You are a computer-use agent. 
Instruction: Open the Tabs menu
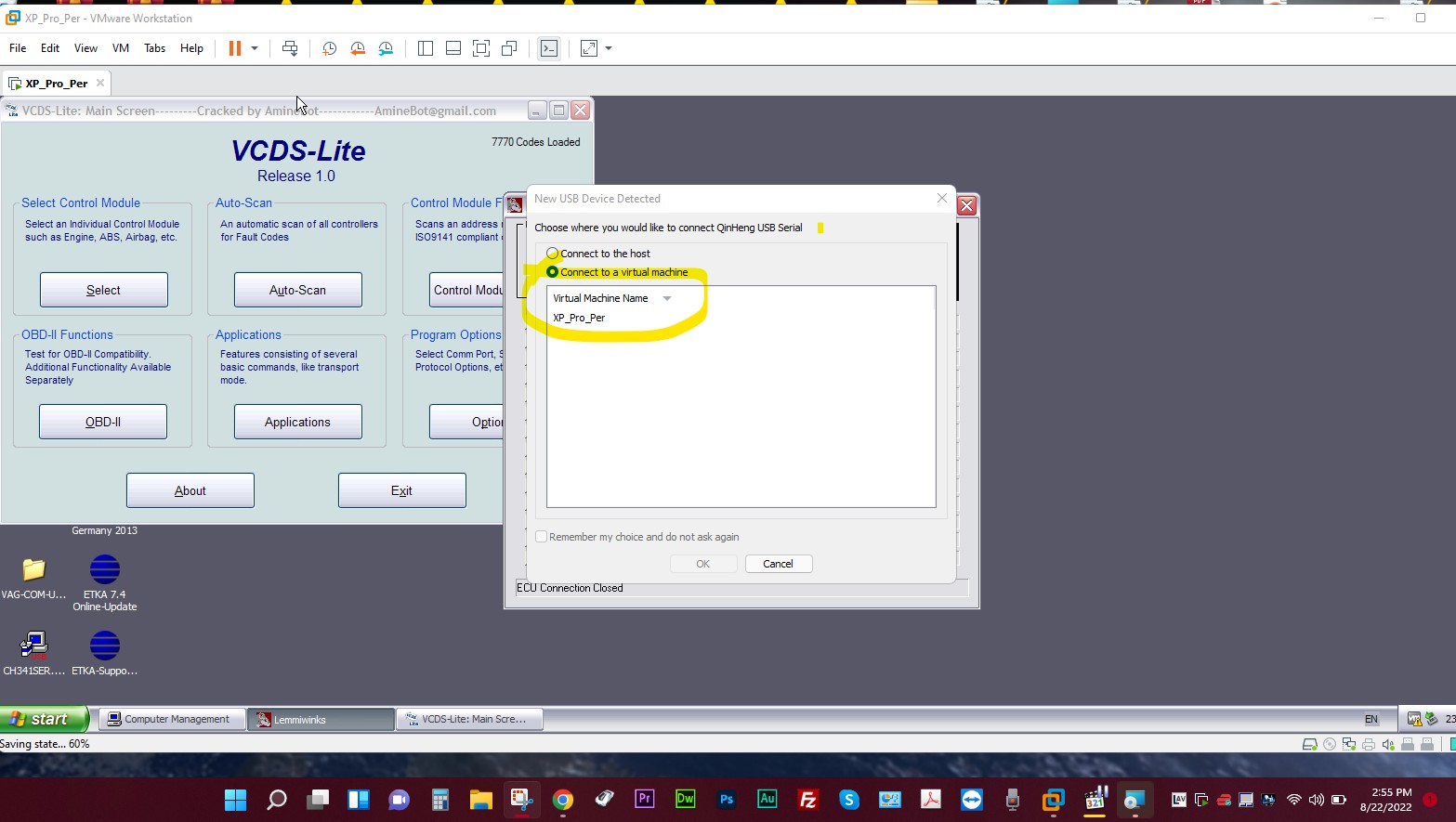pyautogui.click(x=155, y=48)
